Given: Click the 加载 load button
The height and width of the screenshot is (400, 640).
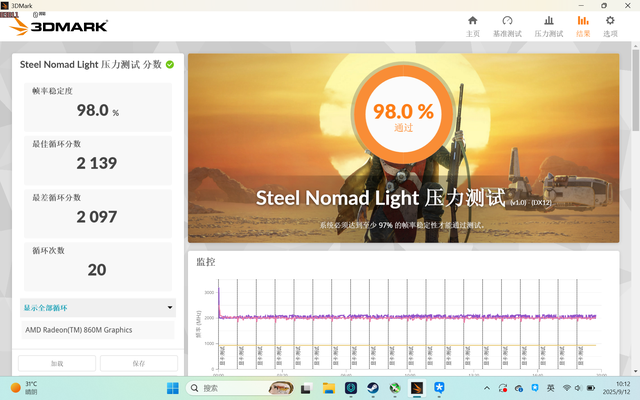Looking at the screenshot, I should pos(57,363).
